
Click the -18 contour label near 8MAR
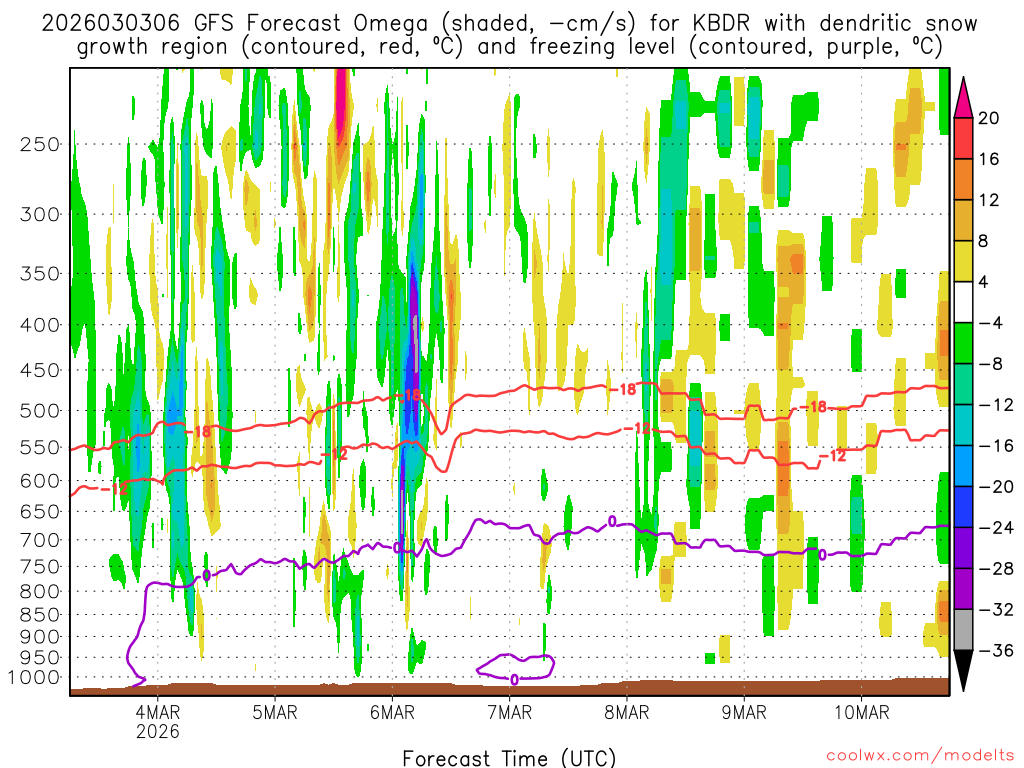(x=622, y=389)
